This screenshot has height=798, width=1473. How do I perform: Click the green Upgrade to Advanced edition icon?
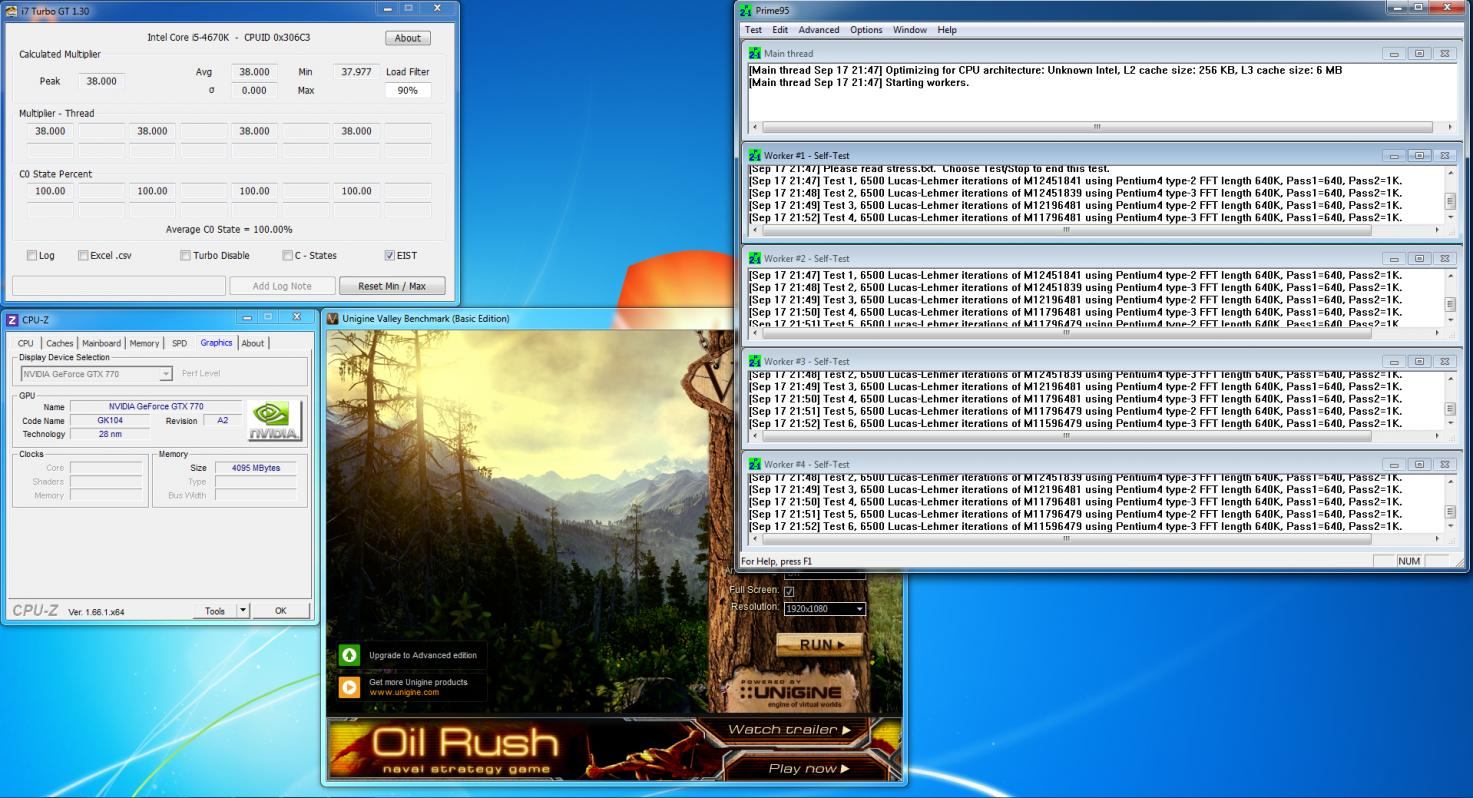pyautogui.click(x=349, y=655)
